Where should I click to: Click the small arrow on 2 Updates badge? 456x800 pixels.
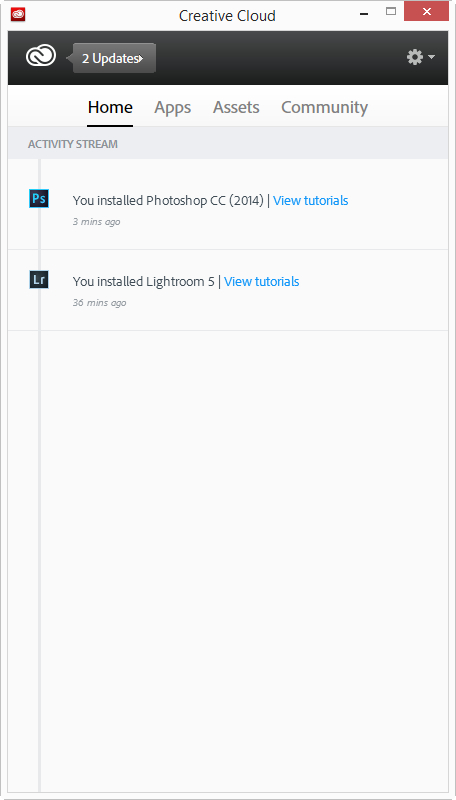pos(141,59)
